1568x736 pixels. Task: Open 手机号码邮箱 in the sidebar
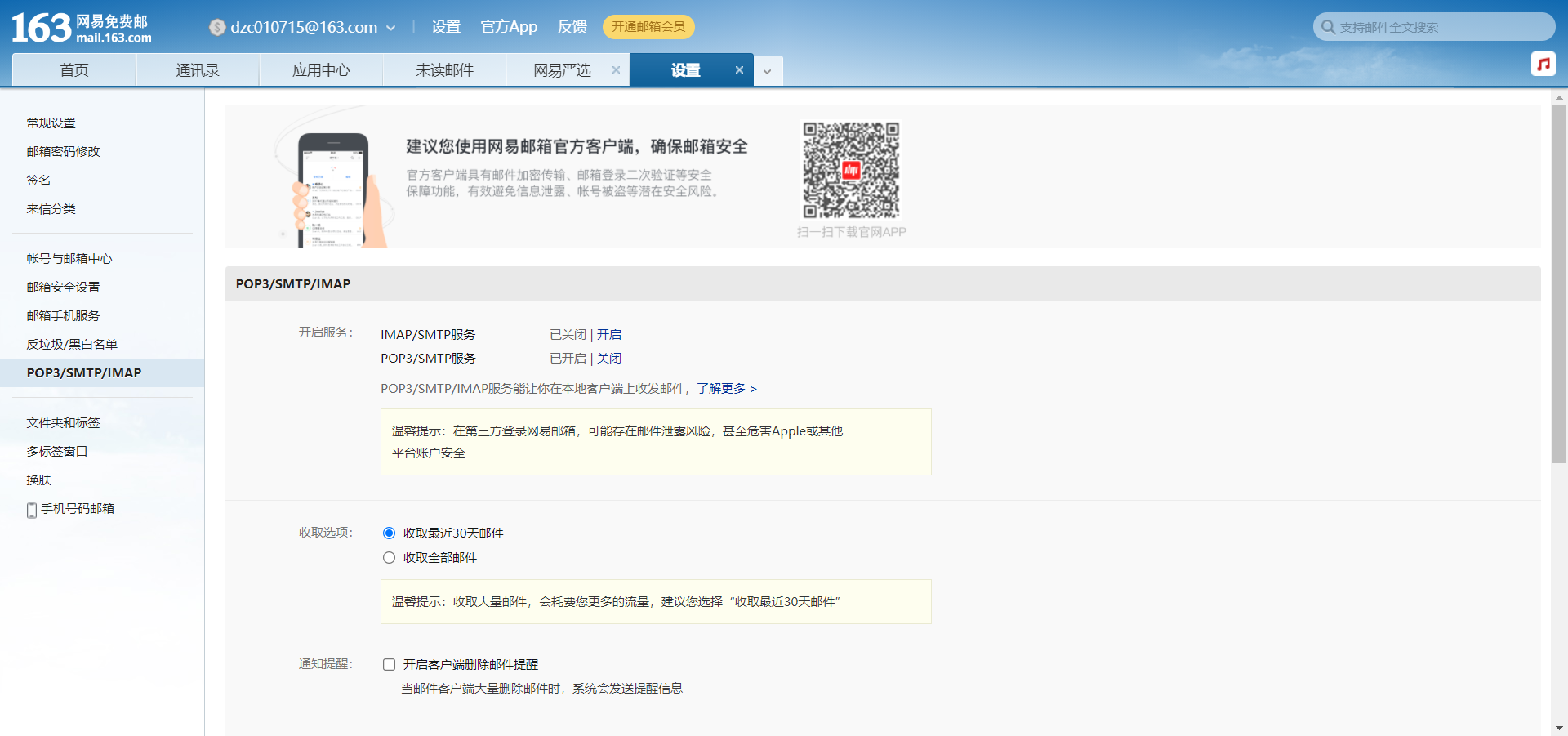(78, 508)
